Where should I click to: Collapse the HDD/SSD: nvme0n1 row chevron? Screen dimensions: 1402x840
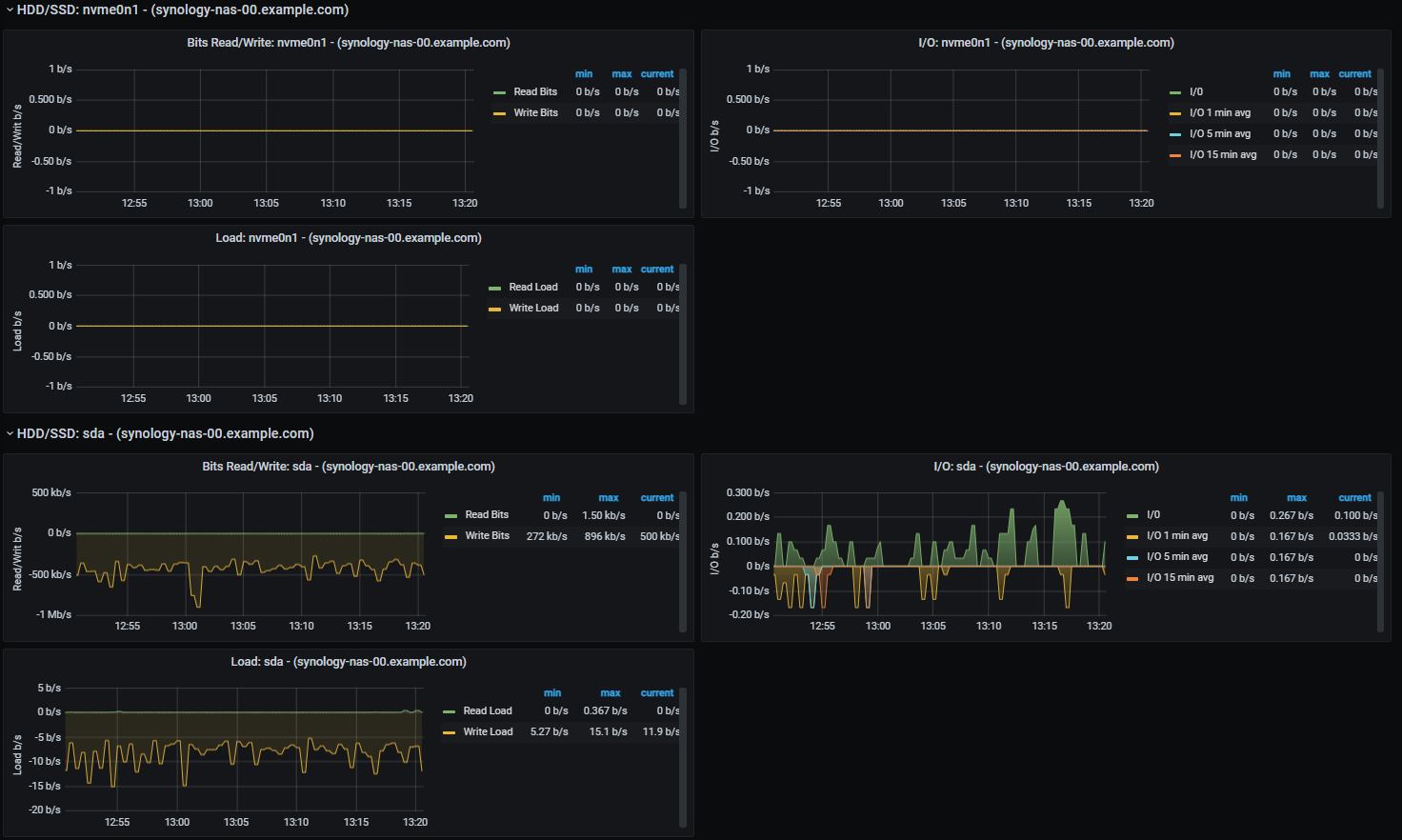tap(10, 10)
